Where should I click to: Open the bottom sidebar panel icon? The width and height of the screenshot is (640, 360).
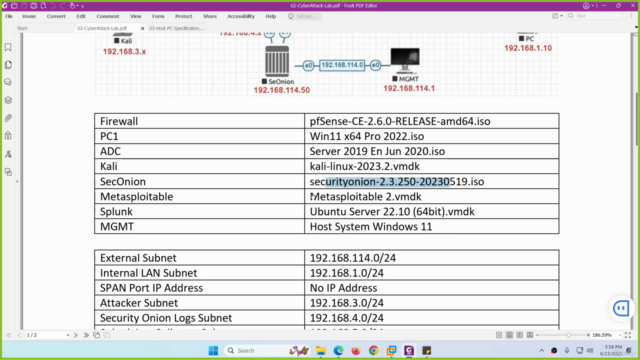tap(8, 172)
